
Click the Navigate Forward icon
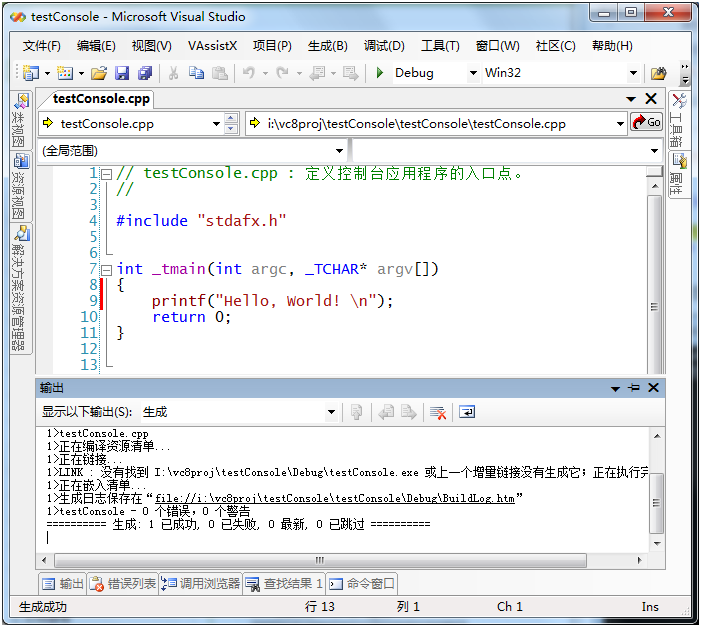coord(350,73)
